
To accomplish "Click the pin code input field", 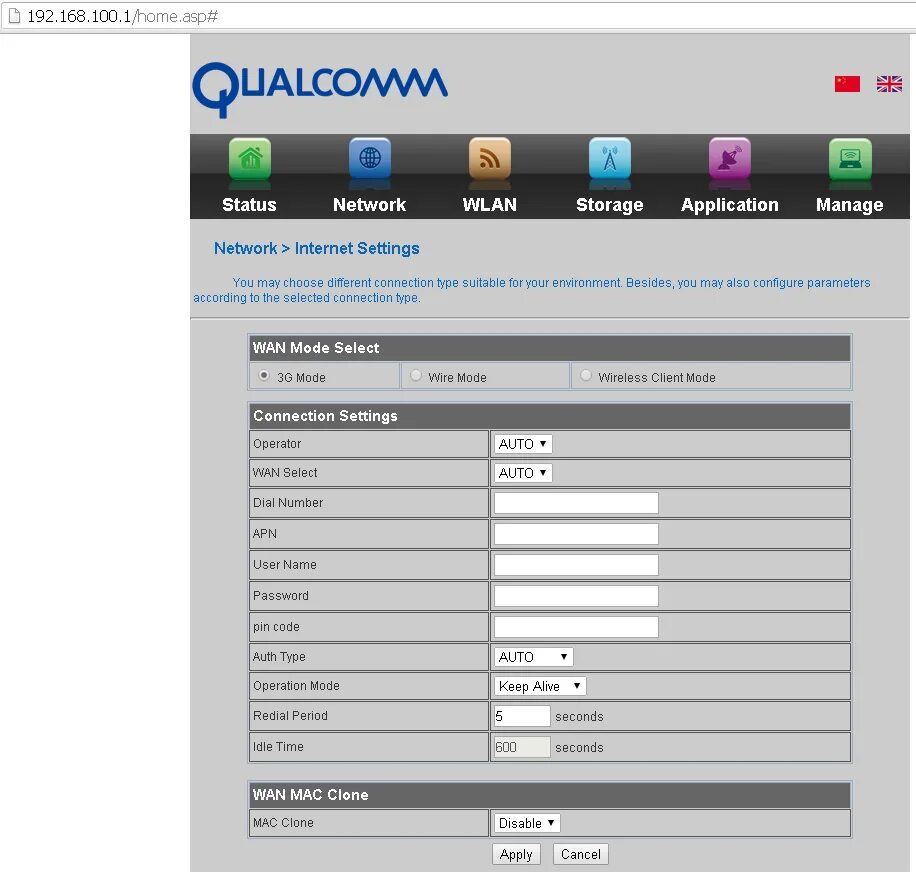I will pos(576,627).
